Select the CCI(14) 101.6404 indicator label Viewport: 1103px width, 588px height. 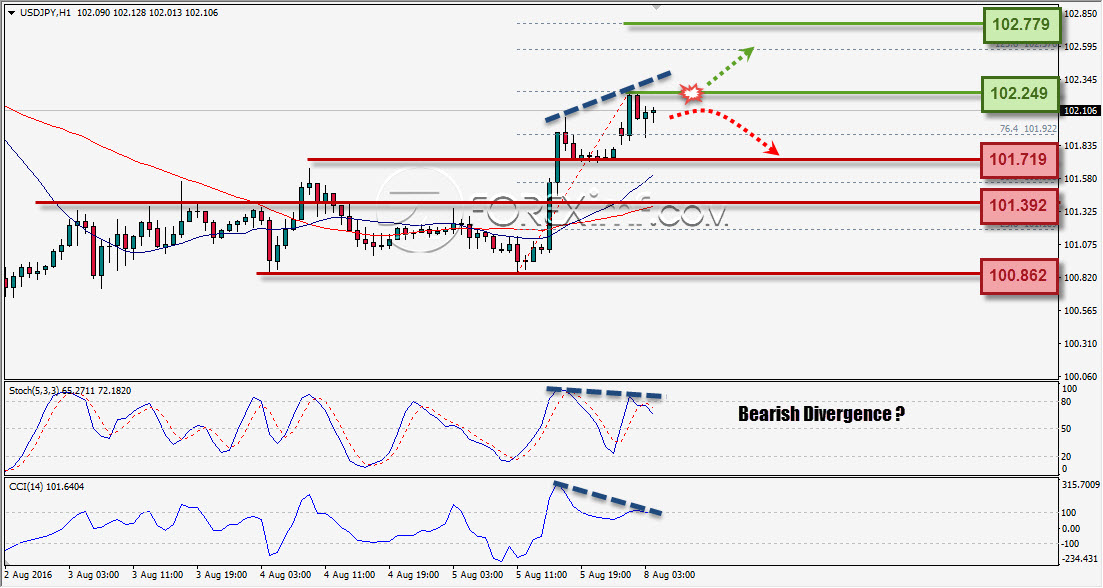(x=46, y=486)
